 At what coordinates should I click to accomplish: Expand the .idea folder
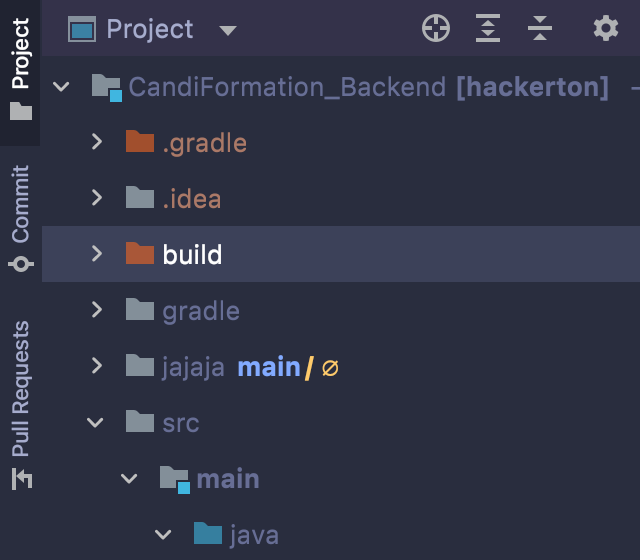(x=97, y=198)
